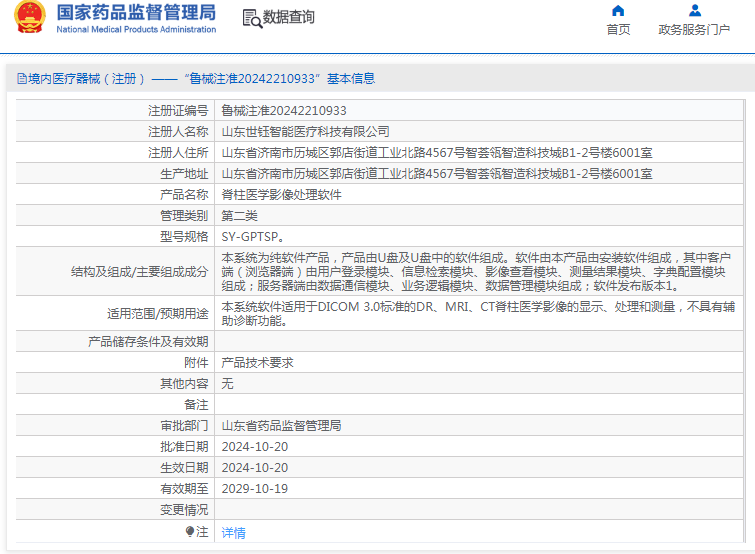
Task: Click the bulb icon beside 注
Action: [190, 531]
